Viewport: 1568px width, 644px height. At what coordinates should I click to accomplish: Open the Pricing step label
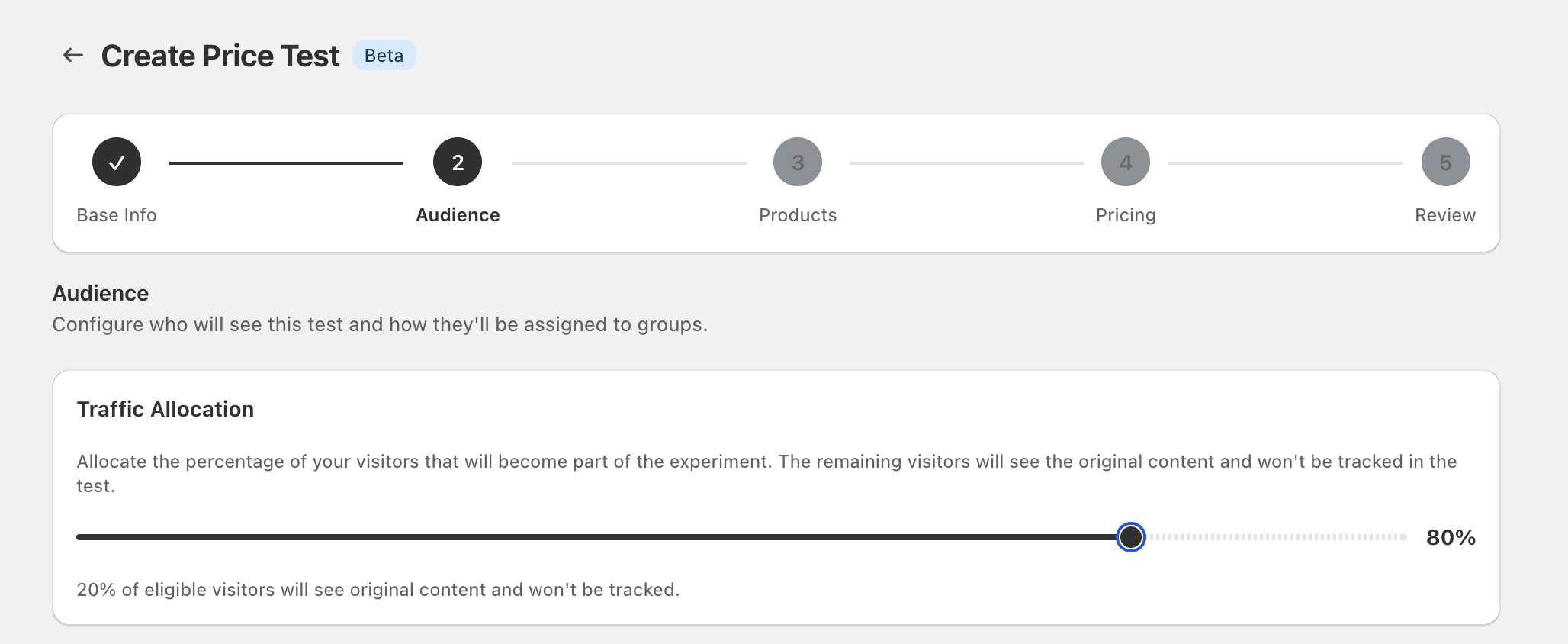pos(1126,215)
